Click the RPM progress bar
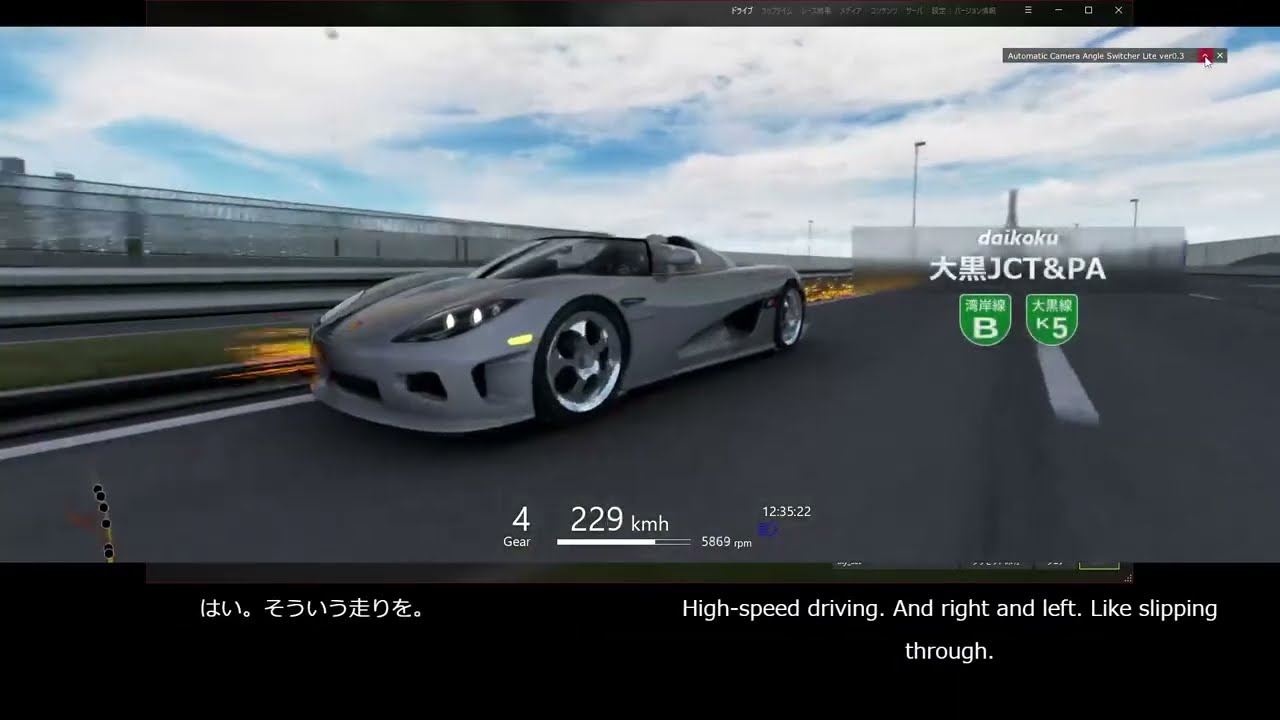The image size is (1280, 720). 623,542
